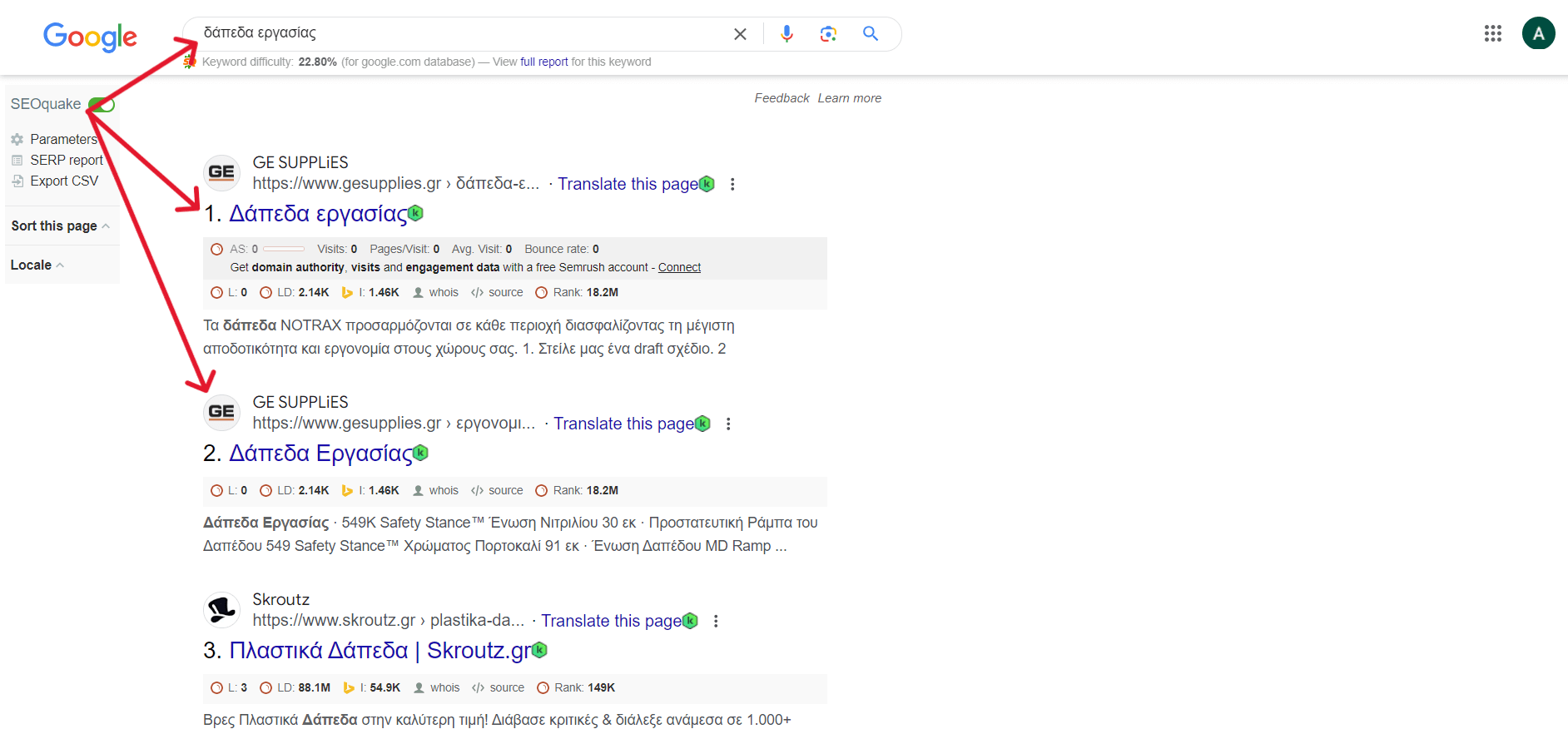Click Translate this page for result 2
The height and width of the screenshot is (729, 1568).
coord(623,424)
